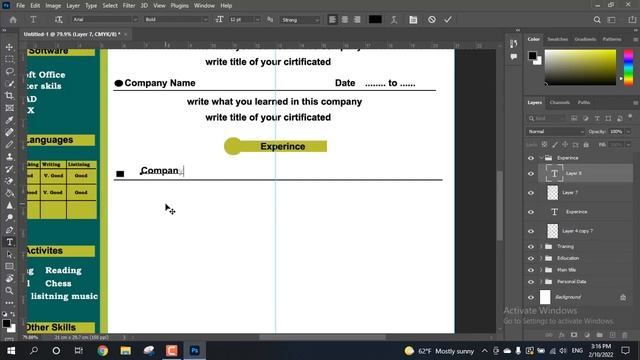Add layer style fx icon
Viewport: 640px width, 360px height.
point(562,335)
